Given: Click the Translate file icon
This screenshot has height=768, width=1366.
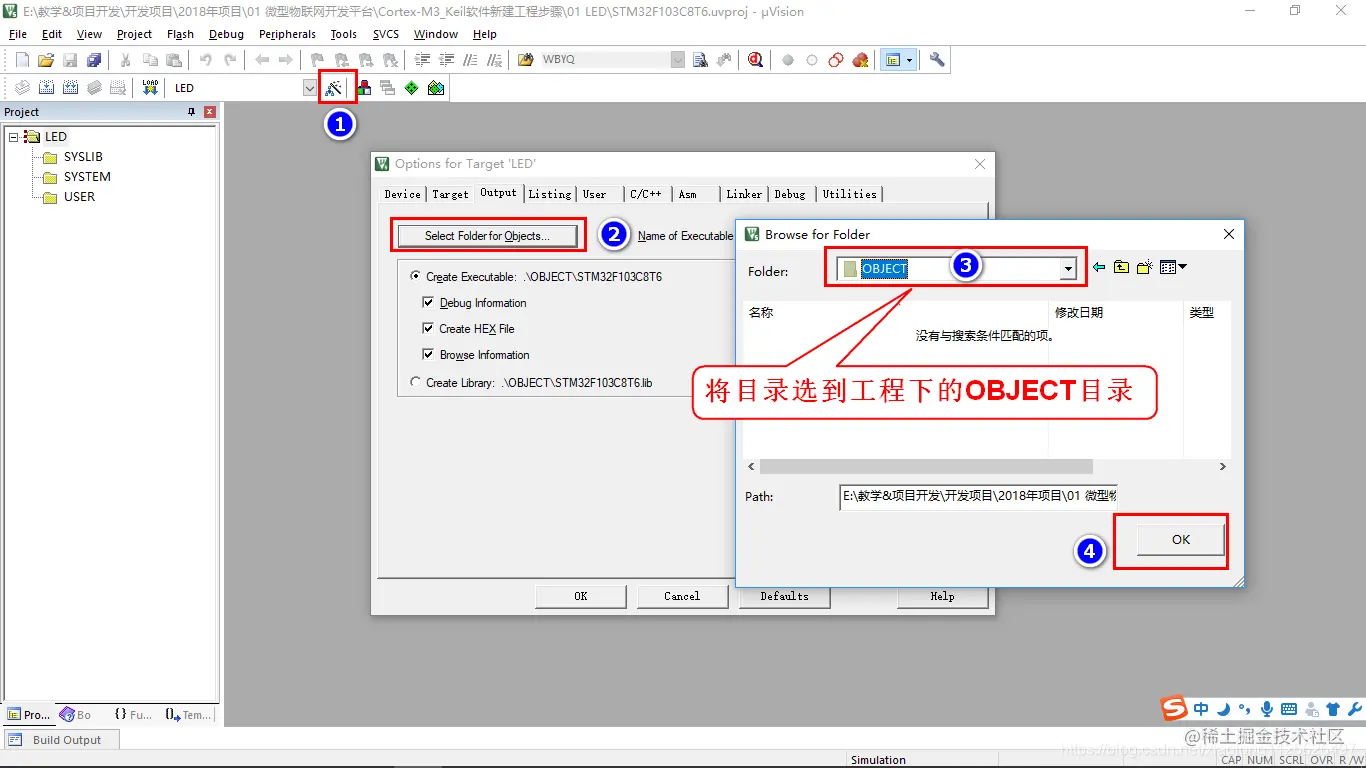Looking at the screenshot, I should click(x=22, y=88).
